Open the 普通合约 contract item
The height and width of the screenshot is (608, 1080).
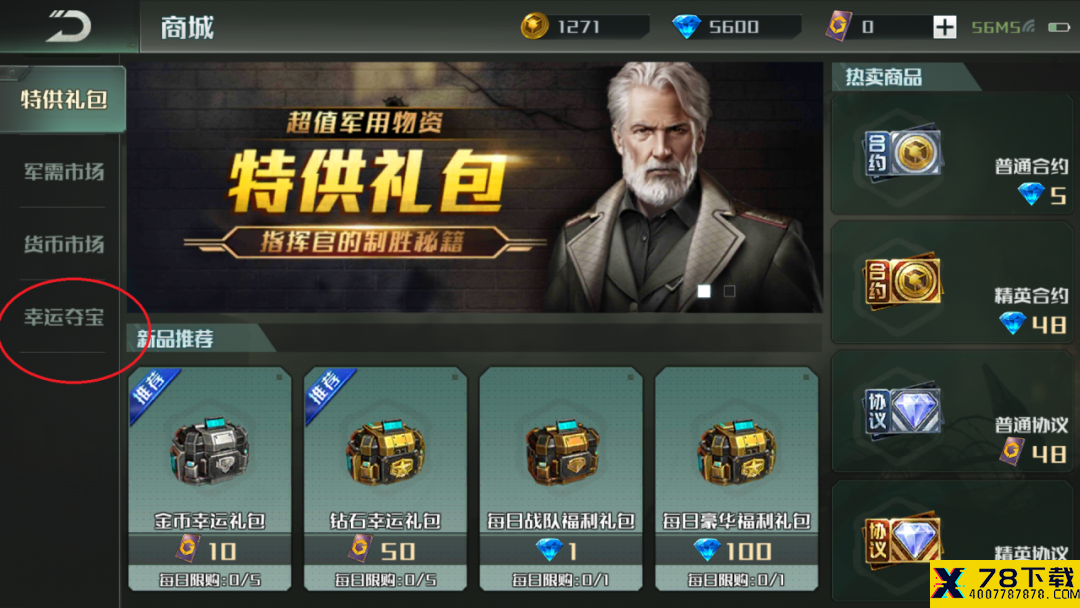pos(952,155)
